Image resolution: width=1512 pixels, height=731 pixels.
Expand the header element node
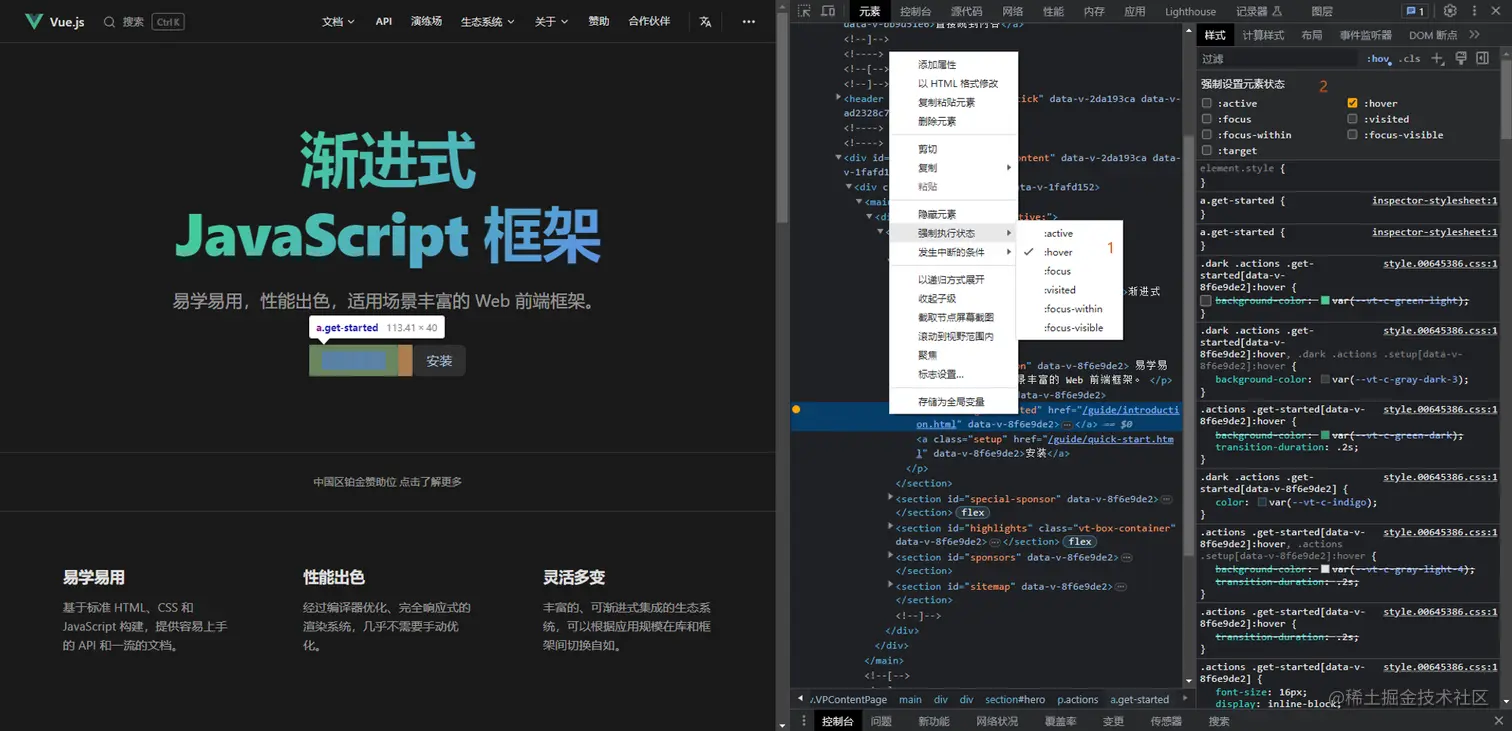pos(839,98)
